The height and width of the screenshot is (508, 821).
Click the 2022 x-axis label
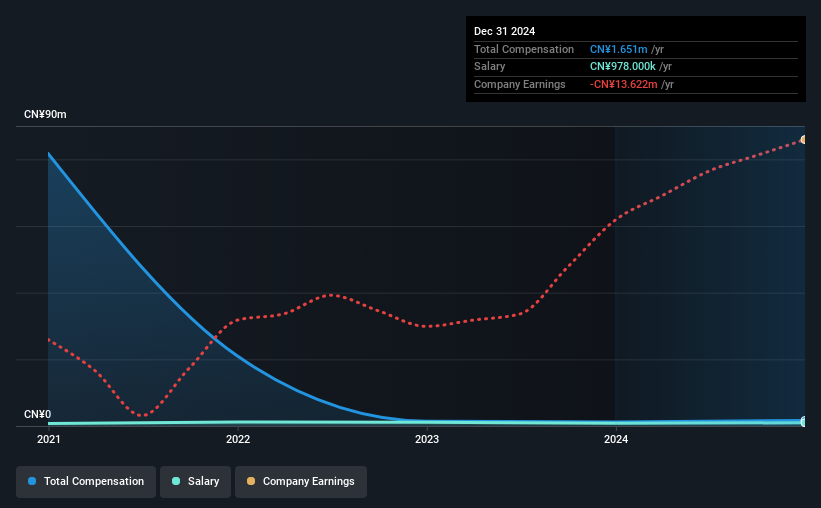238,439
